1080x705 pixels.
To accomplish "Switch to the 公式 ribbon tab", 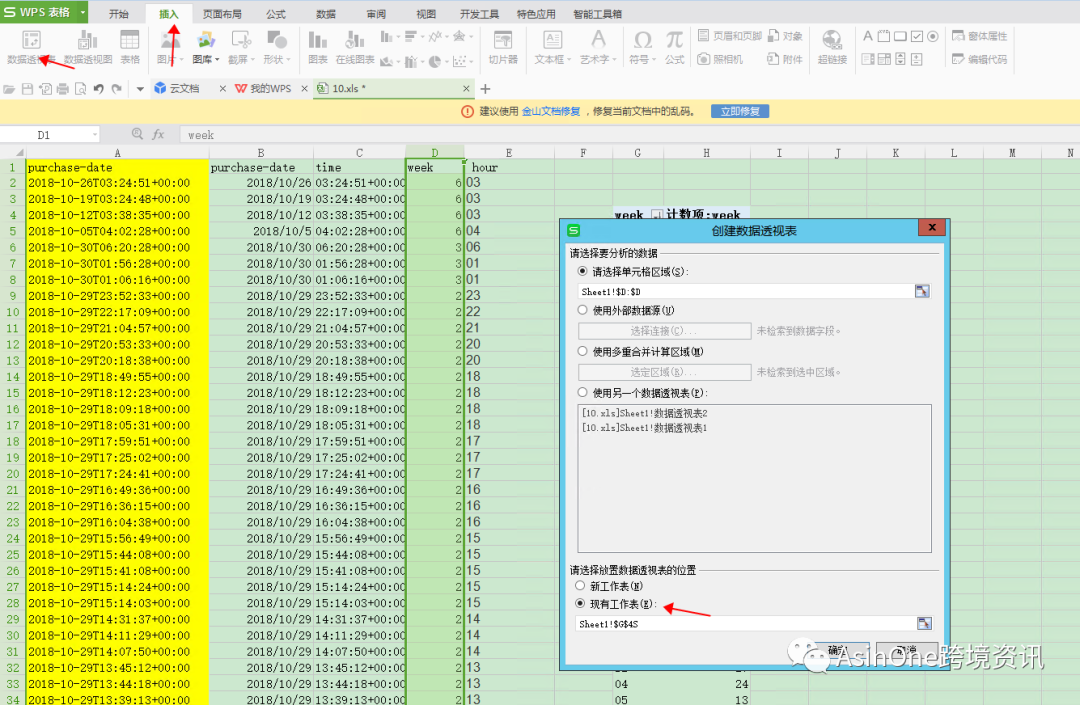I will coord(276,14).
